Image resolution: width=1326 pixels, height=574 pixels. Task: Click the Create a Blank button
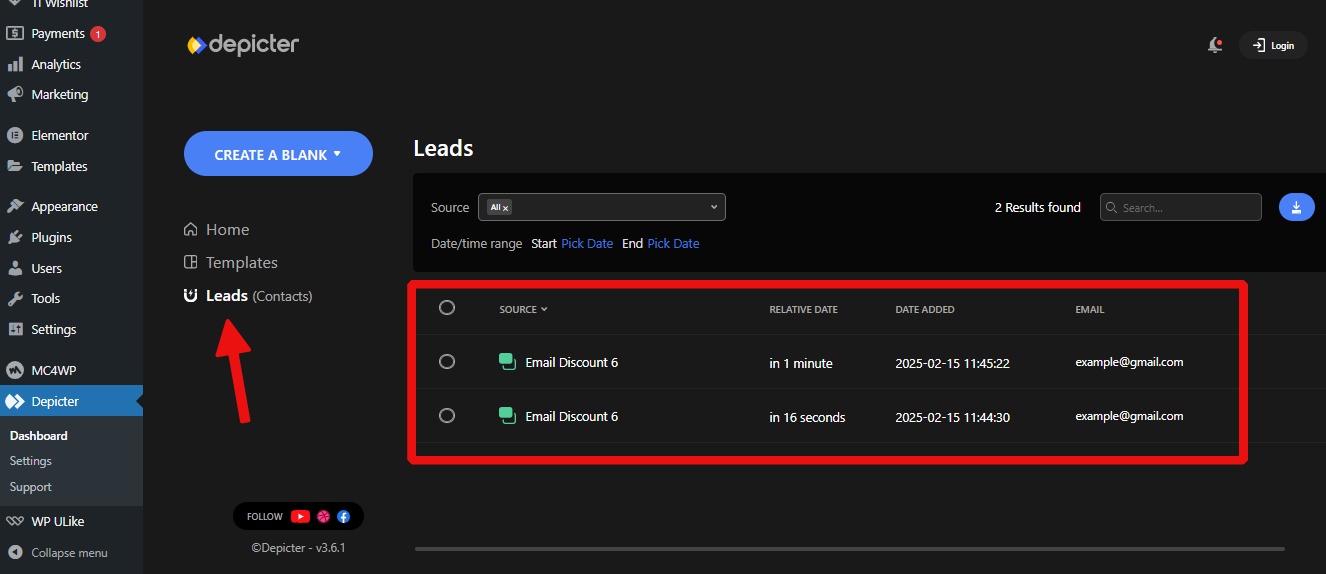tap(278, 154)
